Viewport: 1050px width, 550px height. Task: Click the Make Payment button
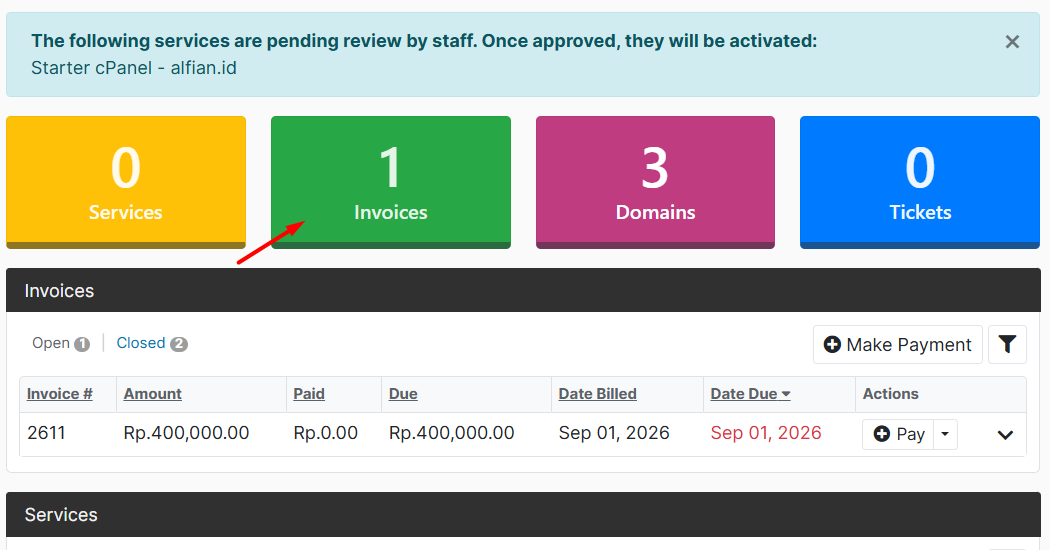coord(897,344)
